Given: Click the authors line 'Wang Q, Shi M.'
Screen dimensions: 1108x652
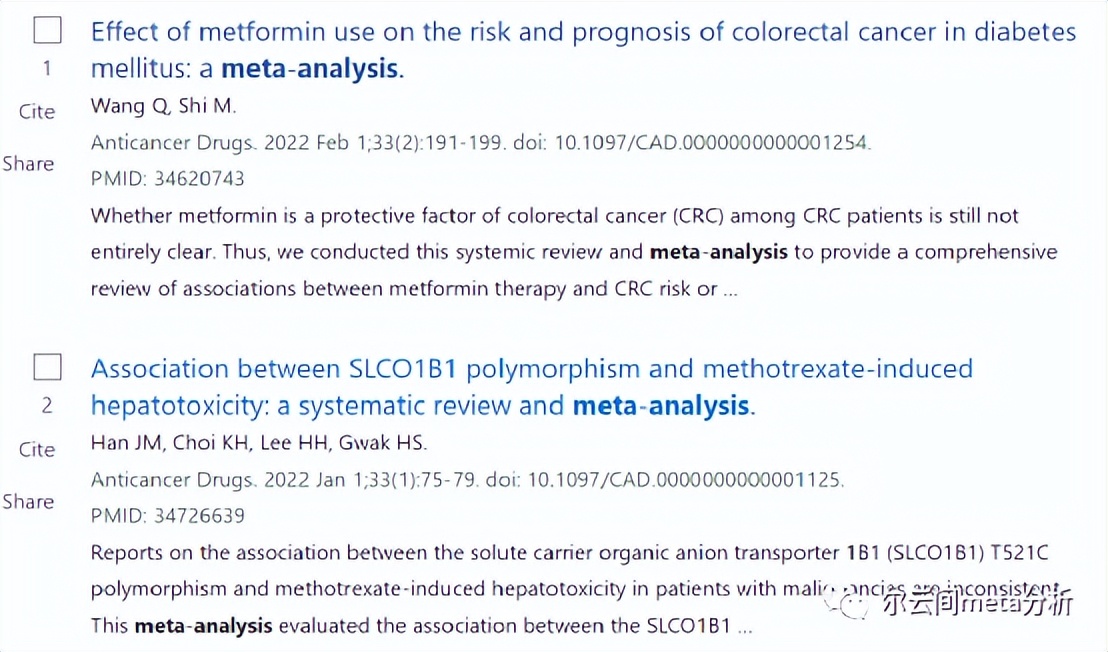Looking at the screenshot, I should 163,106.
